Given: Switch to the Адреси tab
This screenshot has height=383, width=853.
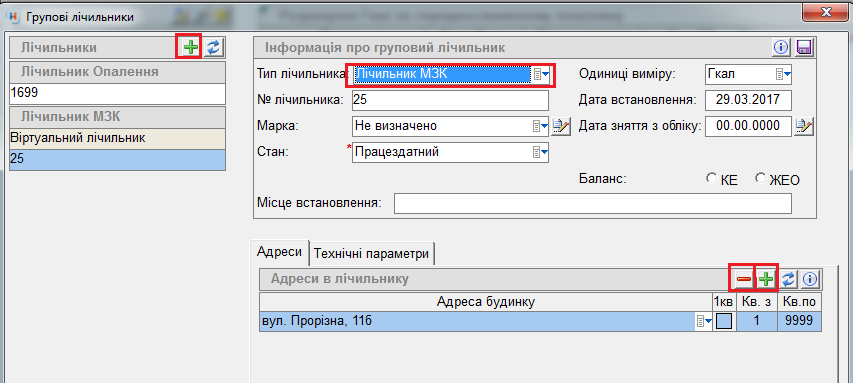Looking at the screenshot, I should tap(280, 252).
